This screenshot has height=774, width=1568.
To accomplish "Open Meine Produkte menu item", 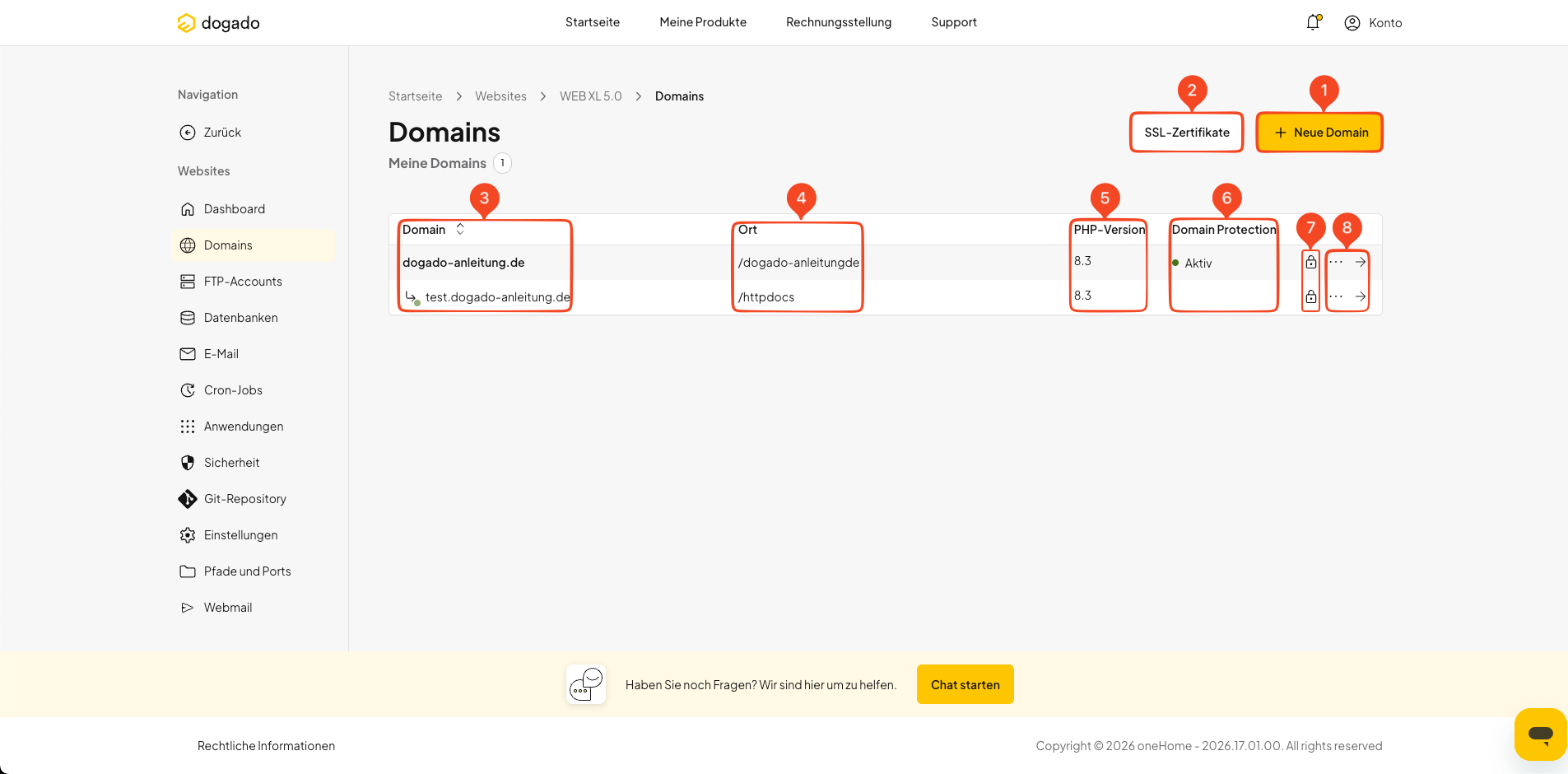I will point(703,22).
